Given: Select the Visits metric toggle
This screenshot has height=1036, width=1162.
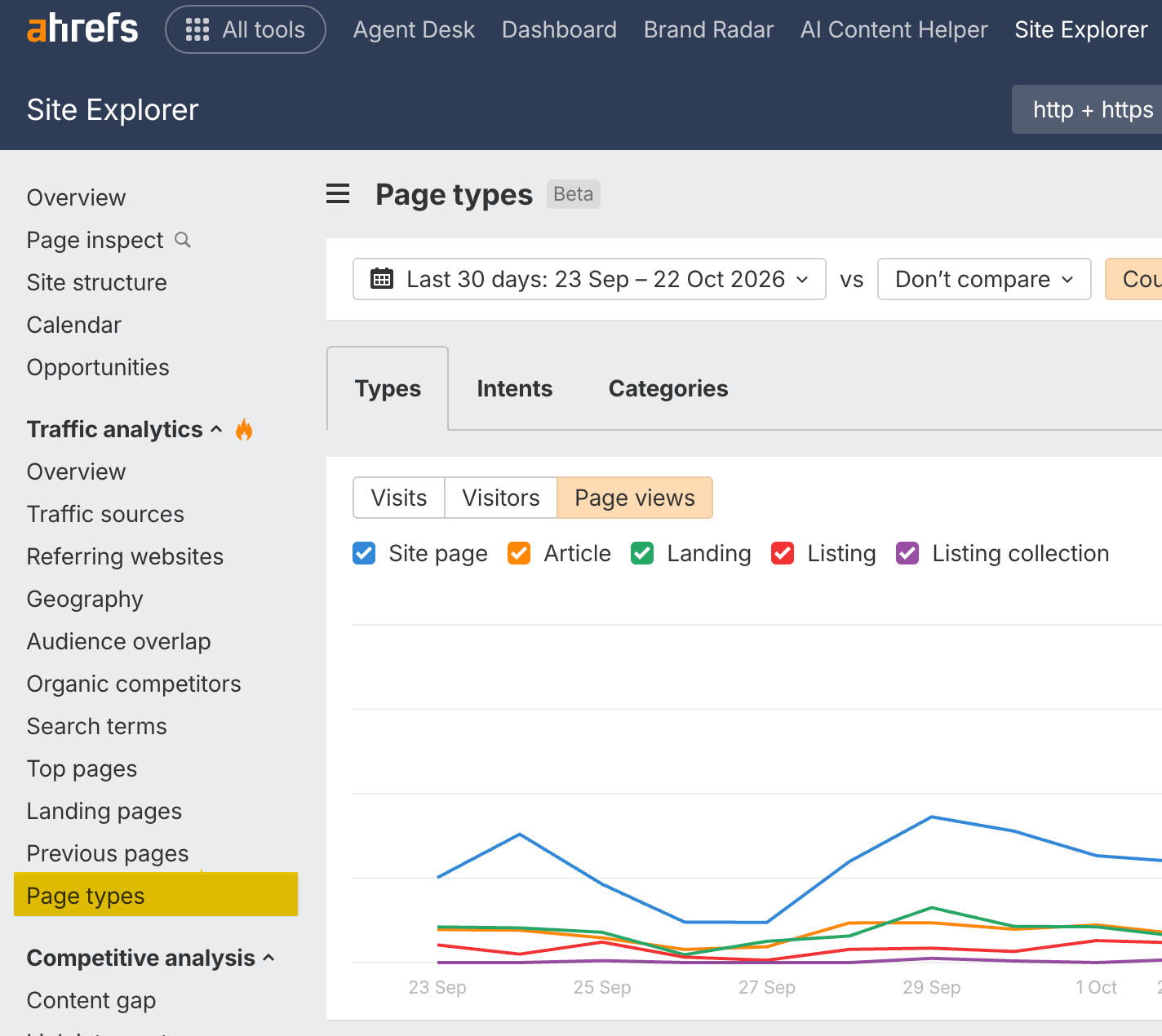Looking at the screenshot, I should pos(399,498).
